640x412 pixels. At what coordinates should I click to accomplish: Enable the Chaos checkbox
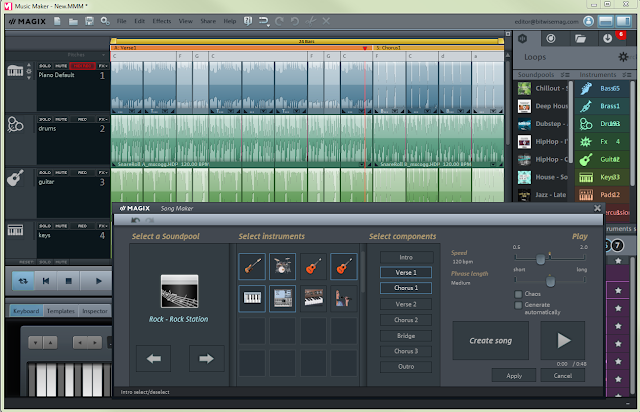517,294
